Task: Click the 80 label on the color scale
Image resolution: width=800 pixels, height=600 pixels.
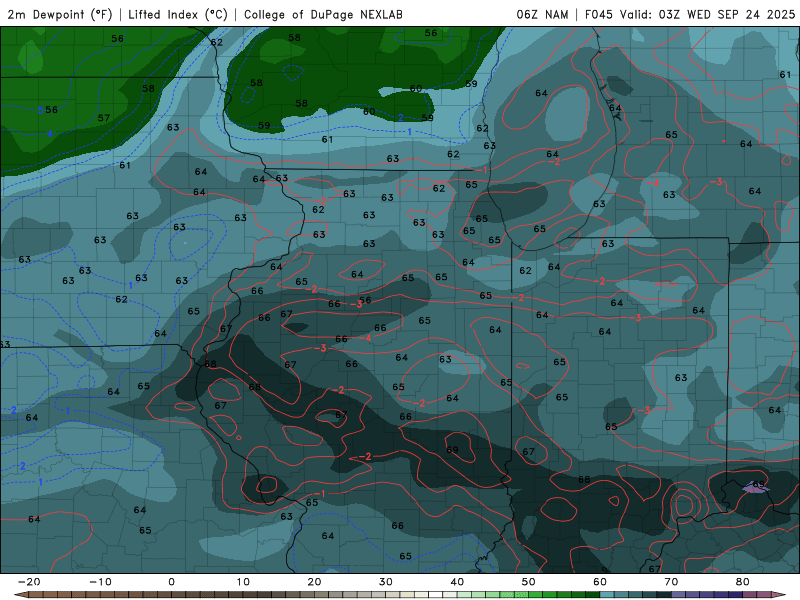Action: [x=743, y=582]
